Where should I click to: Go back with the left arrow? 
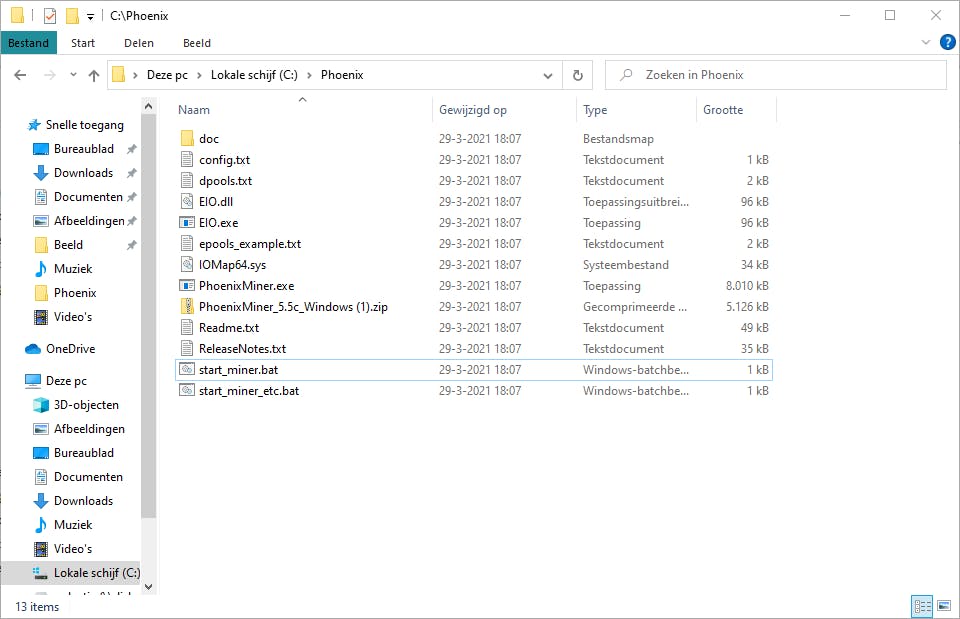click(20, 75)
